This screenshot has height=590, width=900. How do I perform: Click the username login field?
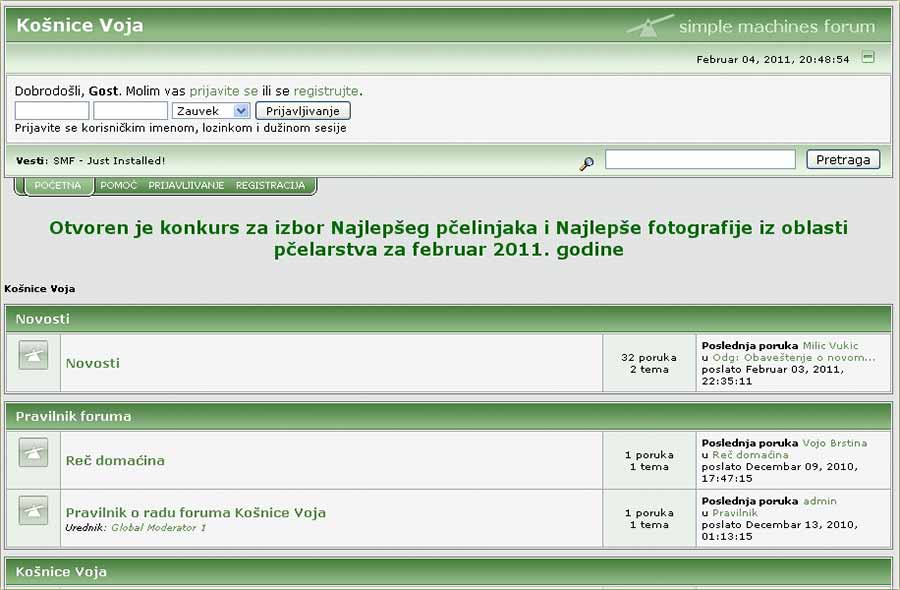(50, 110)
